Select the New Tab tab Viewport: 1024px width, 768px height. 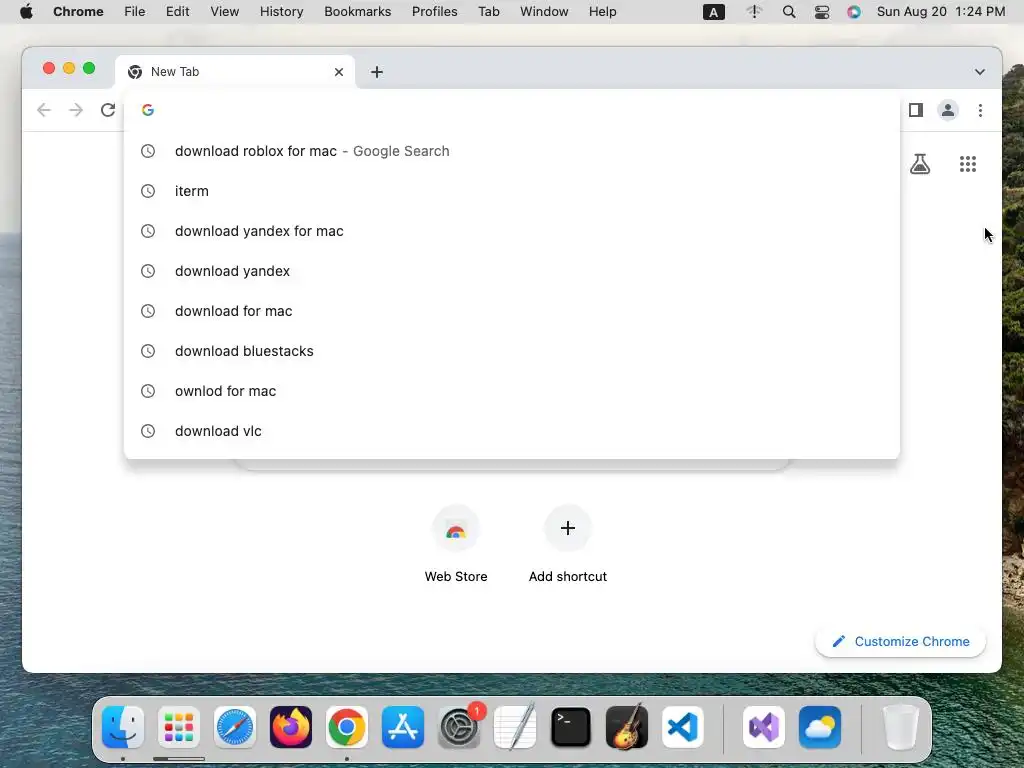coord(235,72)
